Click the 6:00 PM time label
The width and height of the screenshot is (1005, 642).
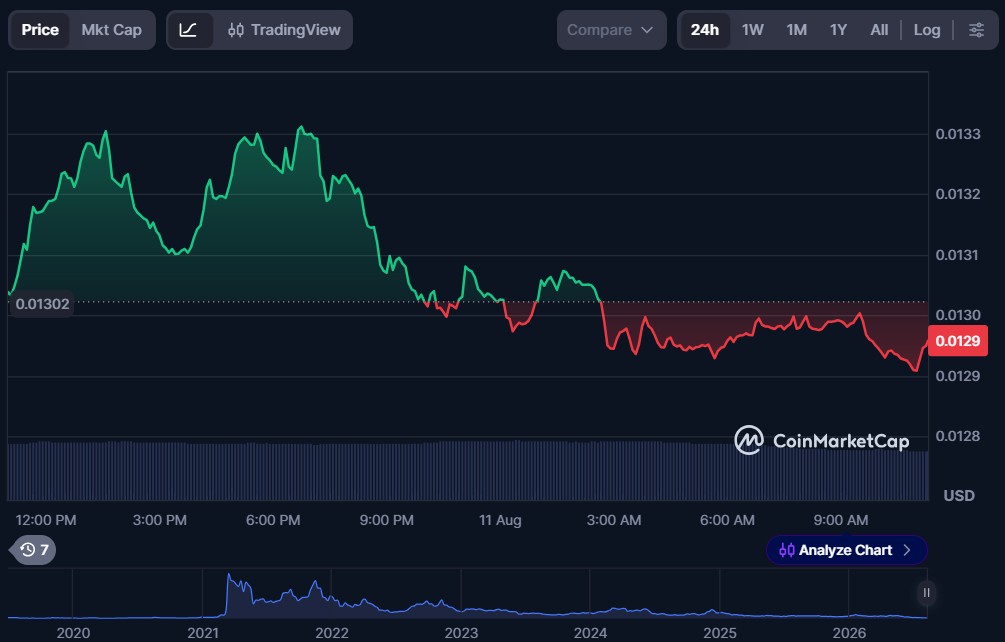click(x=273, y=520)
